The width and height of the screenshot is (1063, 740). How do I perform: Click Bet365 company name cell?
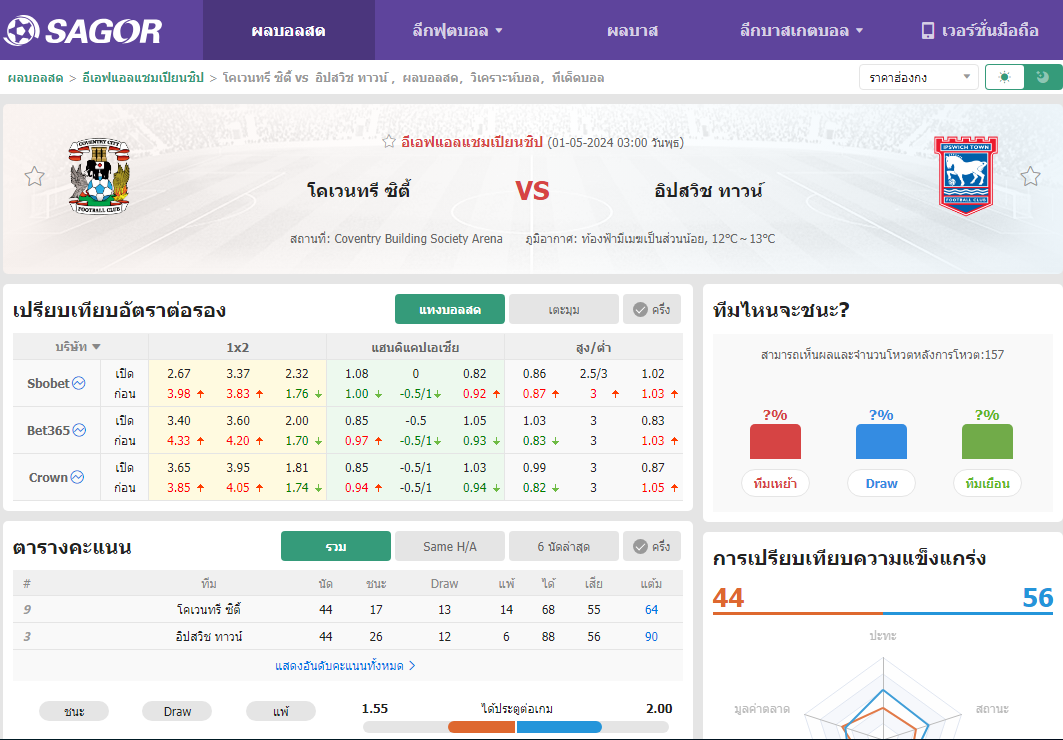[57, 430]
